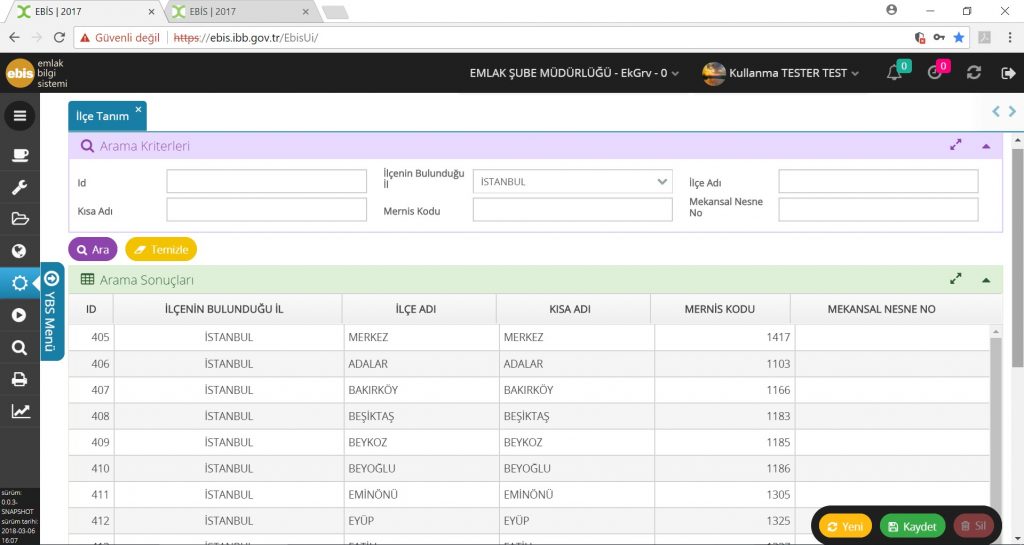1024x545 pixels.
Task: Open the EMLAK ŞUBE MÜDÜRLÜĞÜ dropdown
Action: point(574,73)
